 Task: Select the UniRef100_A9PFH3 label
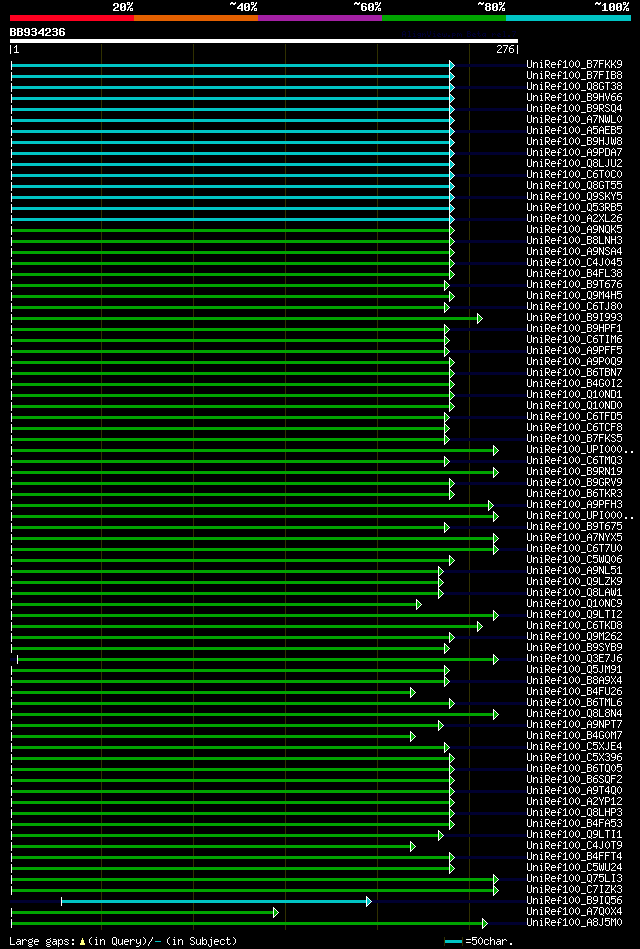click(574, 505)
